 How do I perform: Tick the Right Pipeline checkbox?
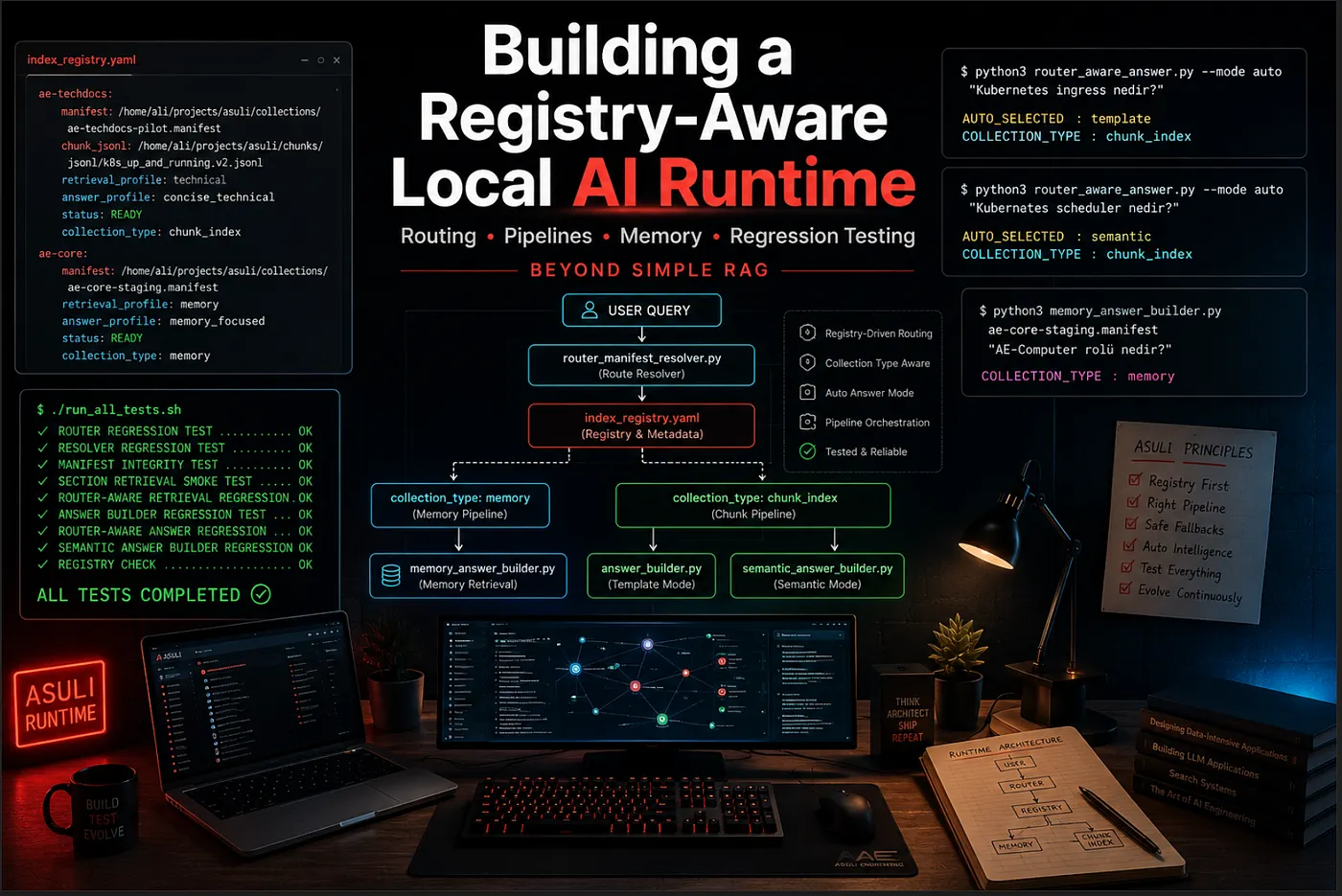point(1134,501)
